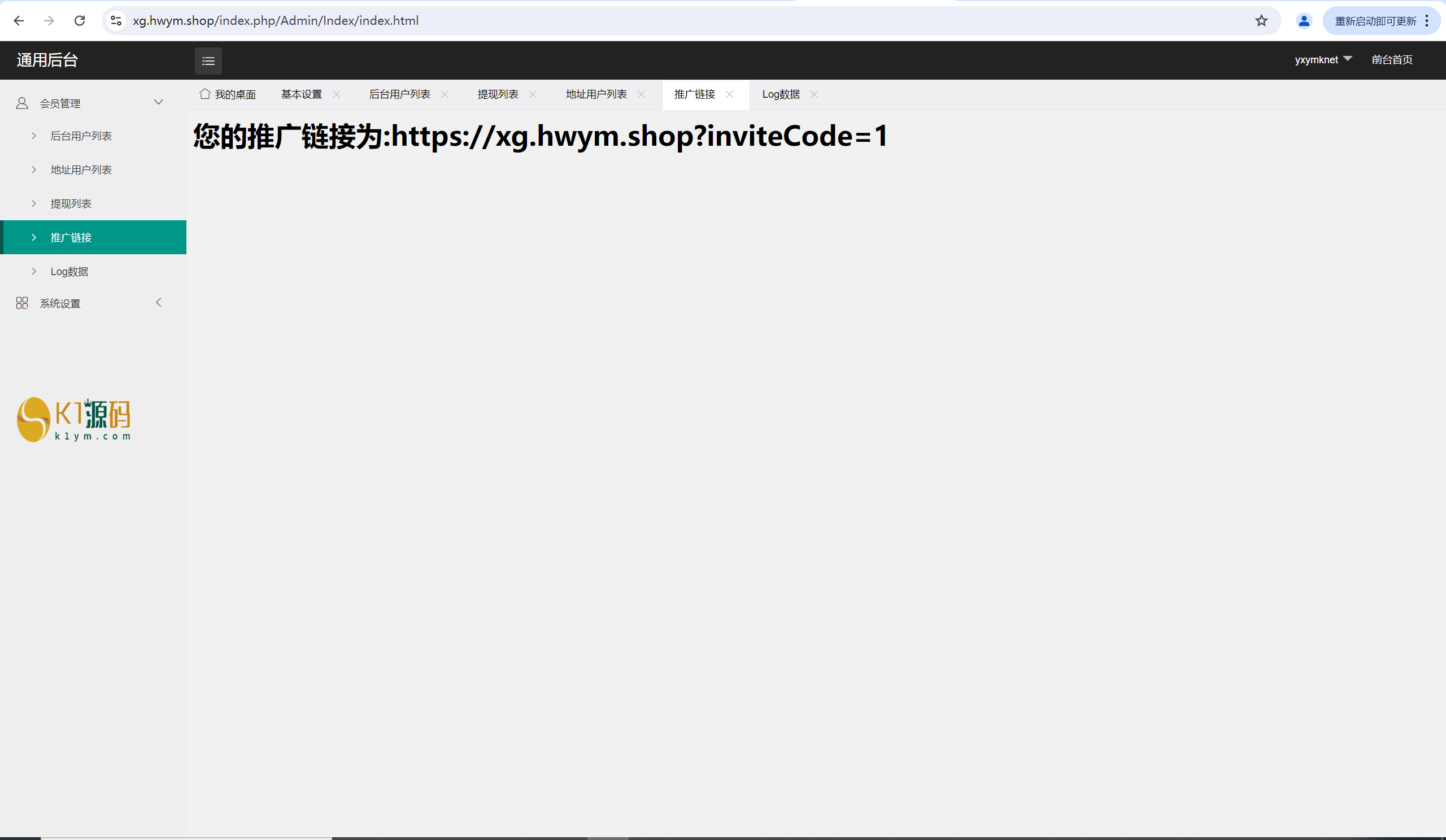This screenshot has width=1446, height=840.
Task: Open Log数据 in the sidebar
Action: [x=69, y=271]
